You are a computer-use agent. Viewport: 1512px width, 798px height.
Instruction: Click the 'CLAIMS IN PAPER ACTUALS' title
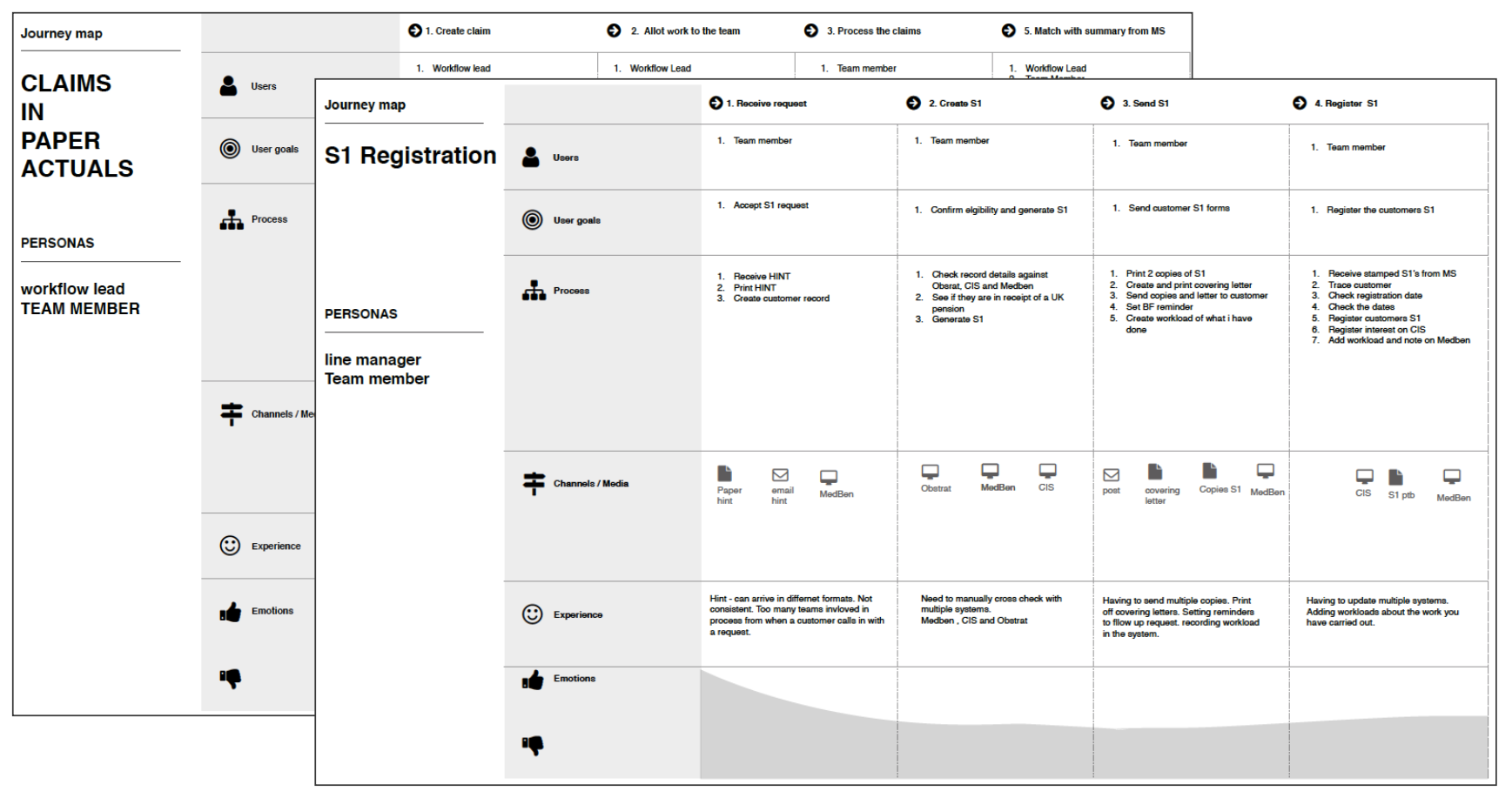pos(77,126)
